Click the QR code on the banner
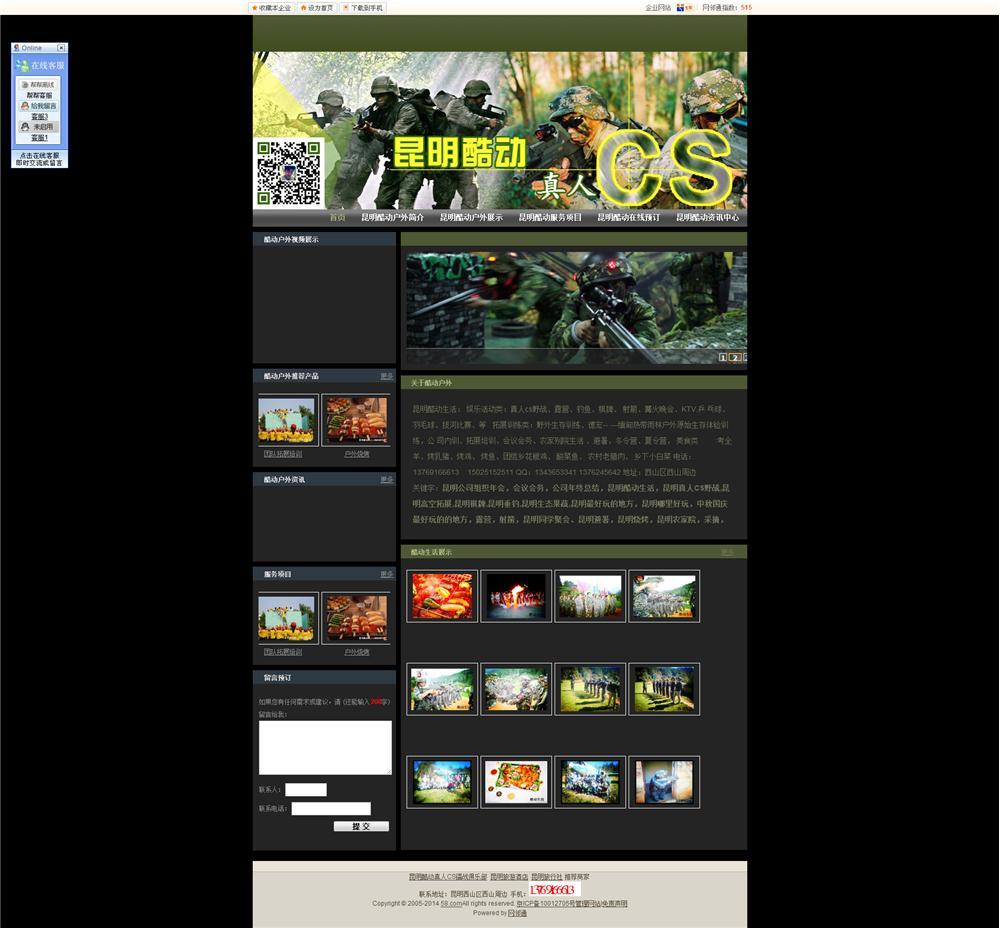 [x=289, y=173]
